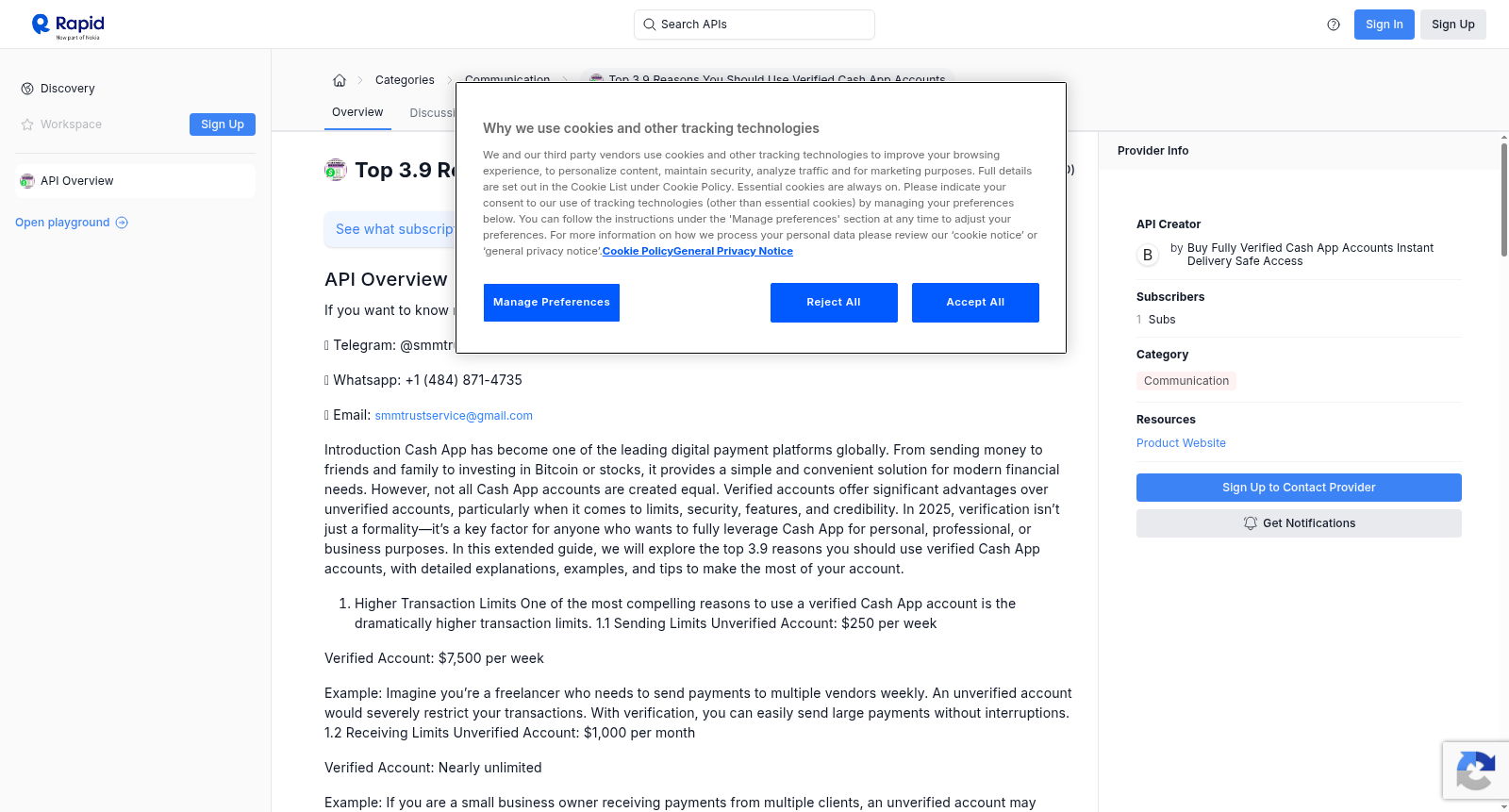Image resolution: width=1509 pixels, height=812 pixels.
Task: Go to home via the breadcrumb house icon
Action: tap(340, 80)
